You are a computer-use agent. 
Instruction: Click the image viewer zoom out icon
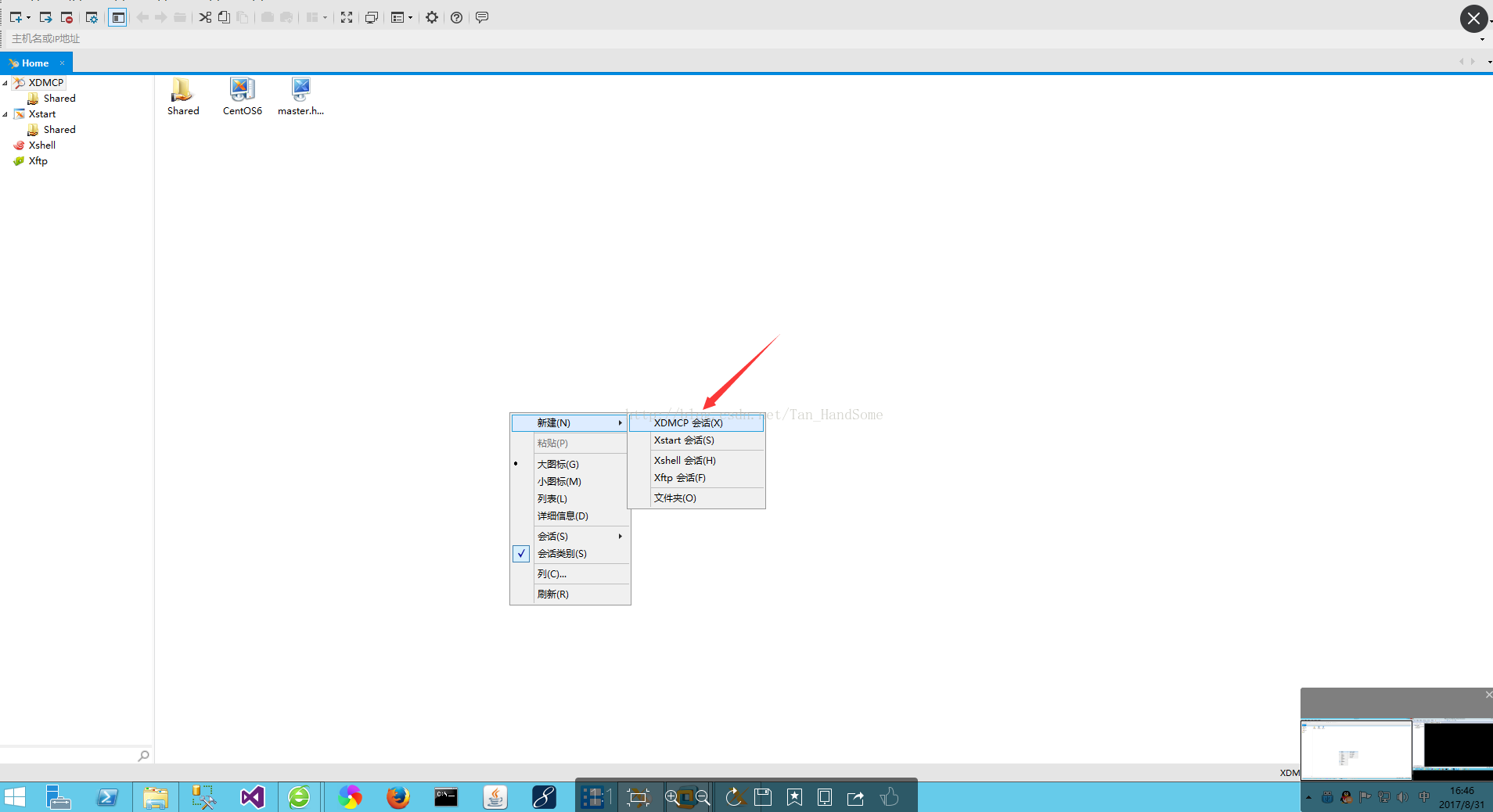pos(703,797)
